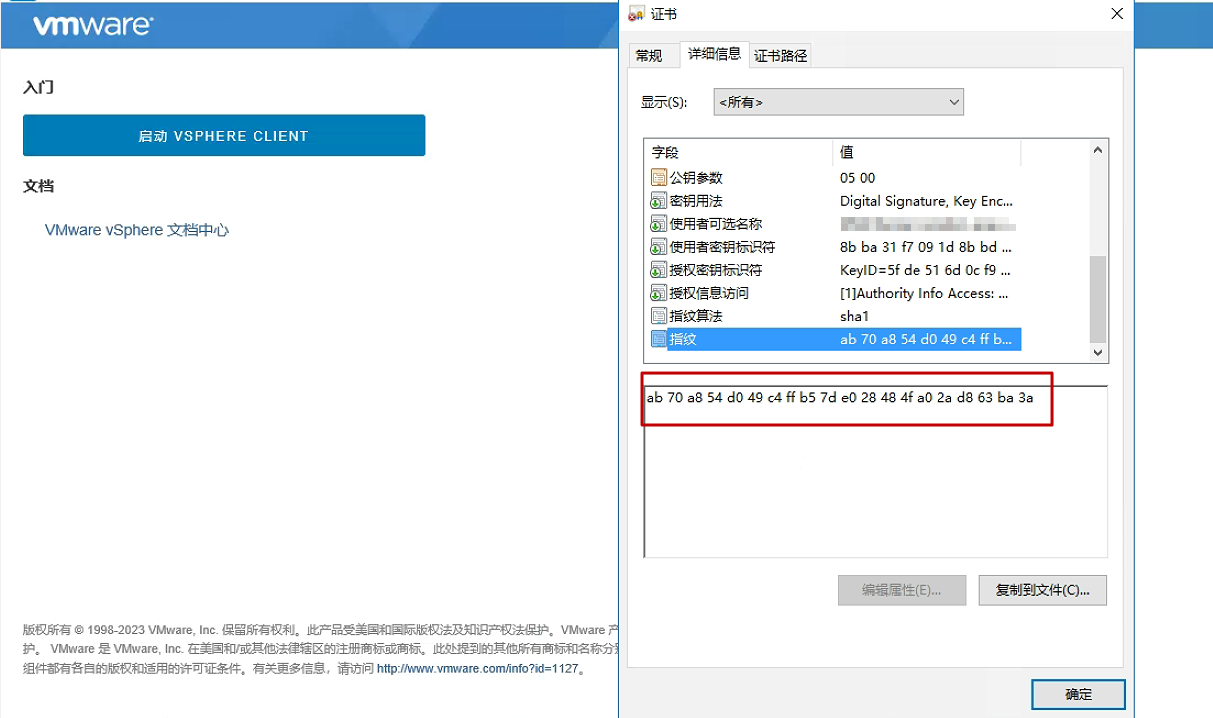Click value KeyID=5f de 51 6d 0c f9
This screenshot has width=1213, height=718.
point(926,270)
